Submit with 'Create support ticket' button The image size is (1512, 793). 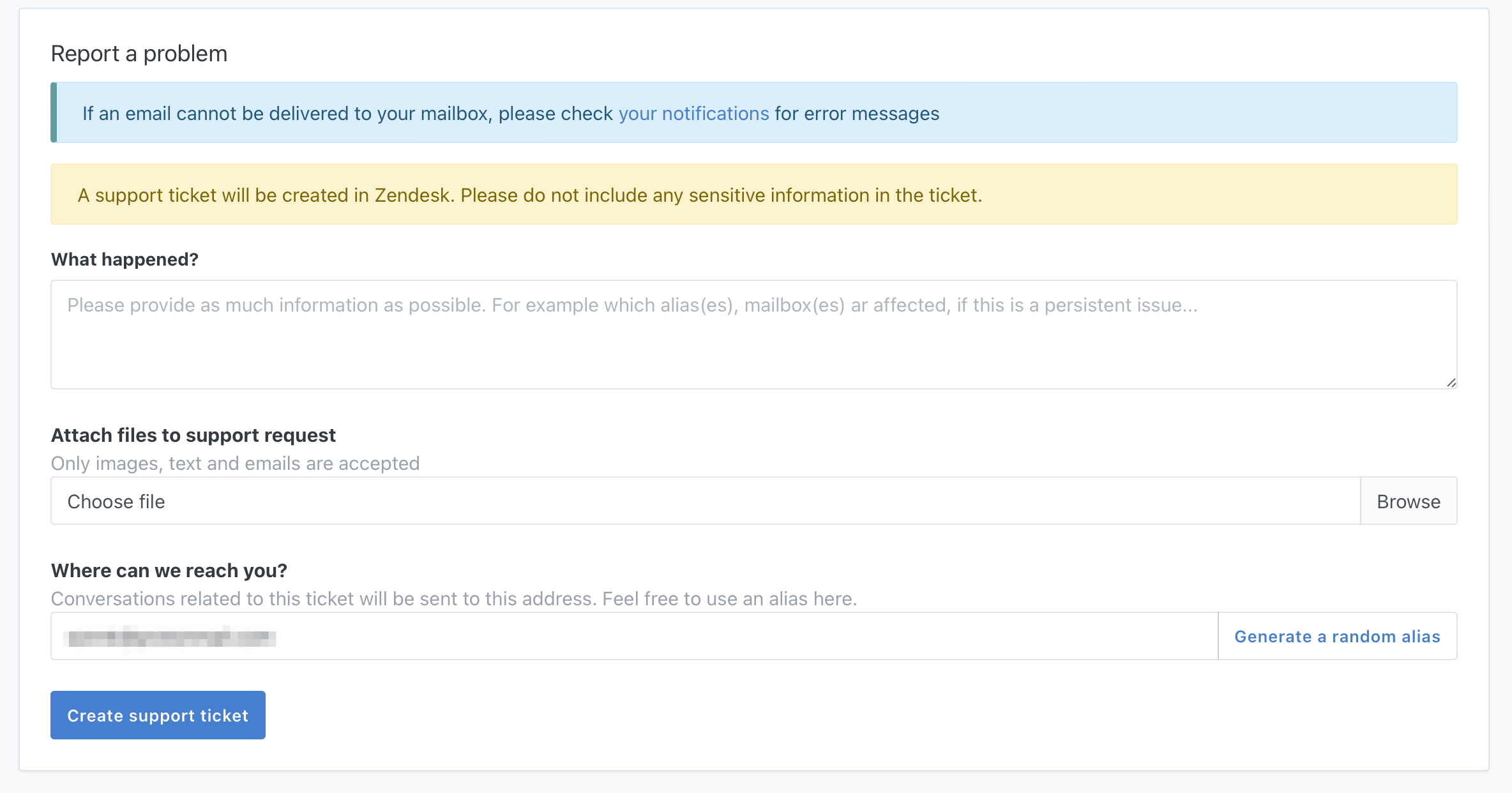(x=158, y=715)
